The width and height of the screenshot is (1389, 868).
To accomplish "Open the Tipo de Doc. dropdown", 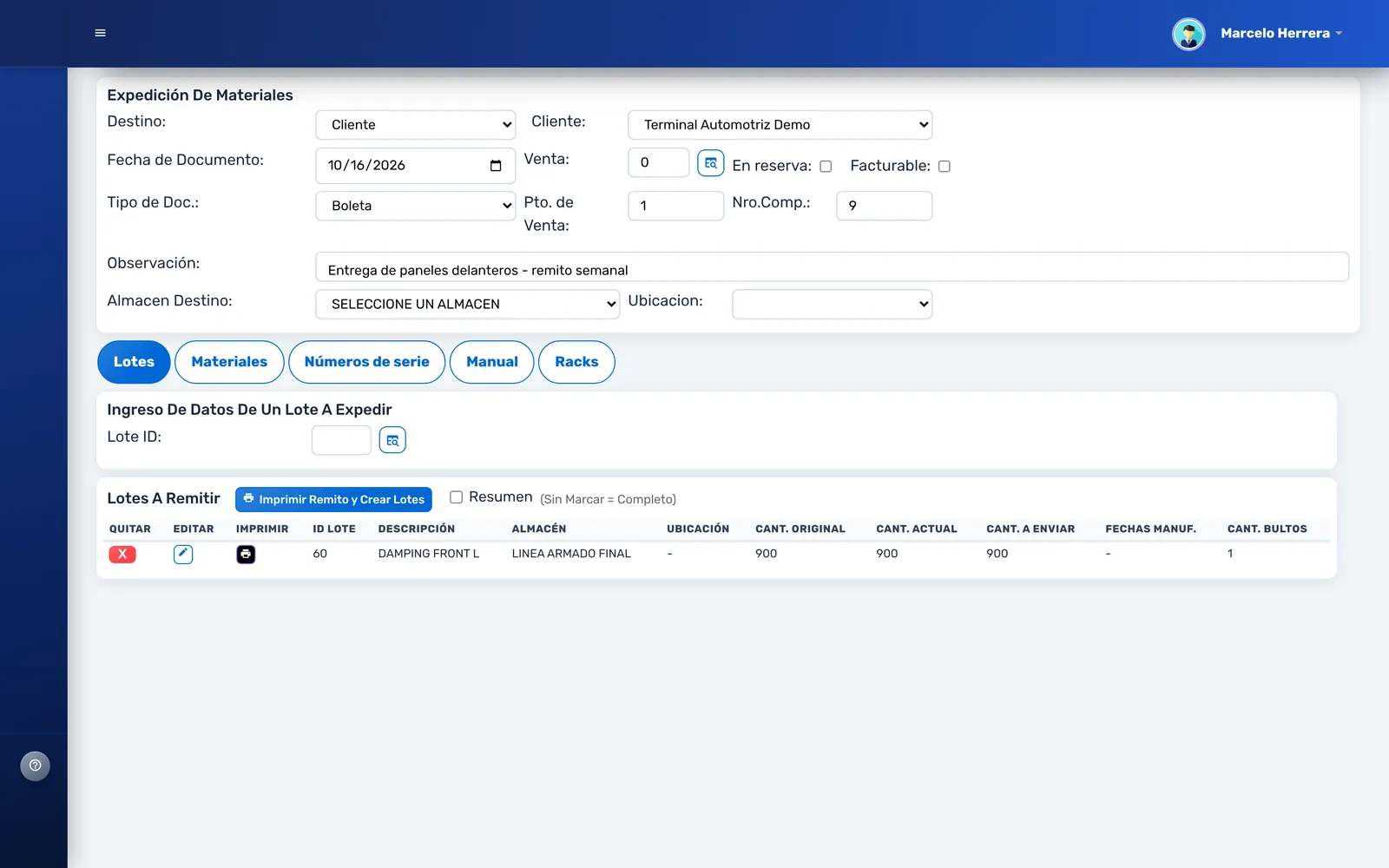I will coord(416,206).
